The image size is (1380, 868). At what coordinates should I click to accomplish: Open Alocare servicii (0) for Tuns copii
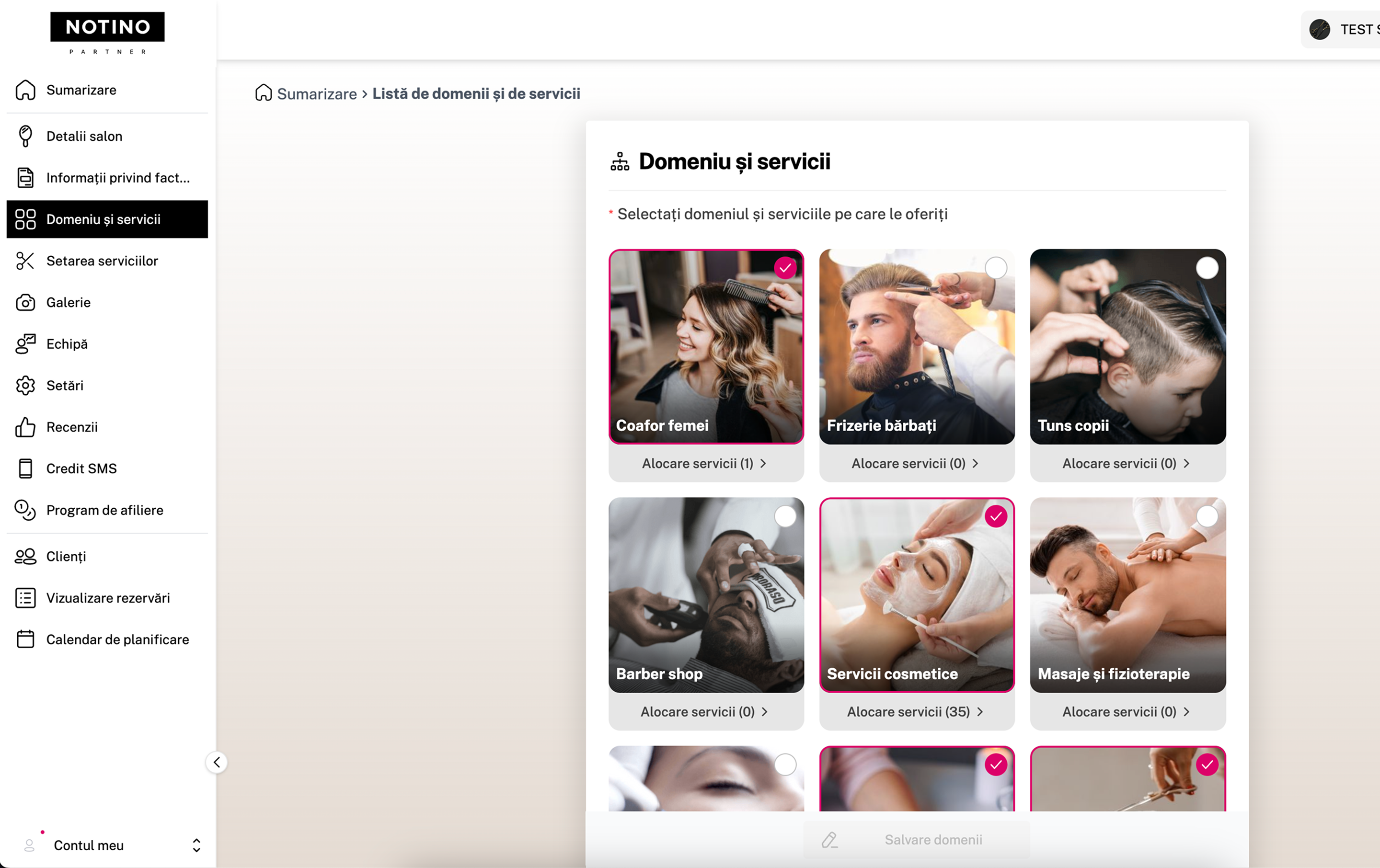tap(1127, 464)
